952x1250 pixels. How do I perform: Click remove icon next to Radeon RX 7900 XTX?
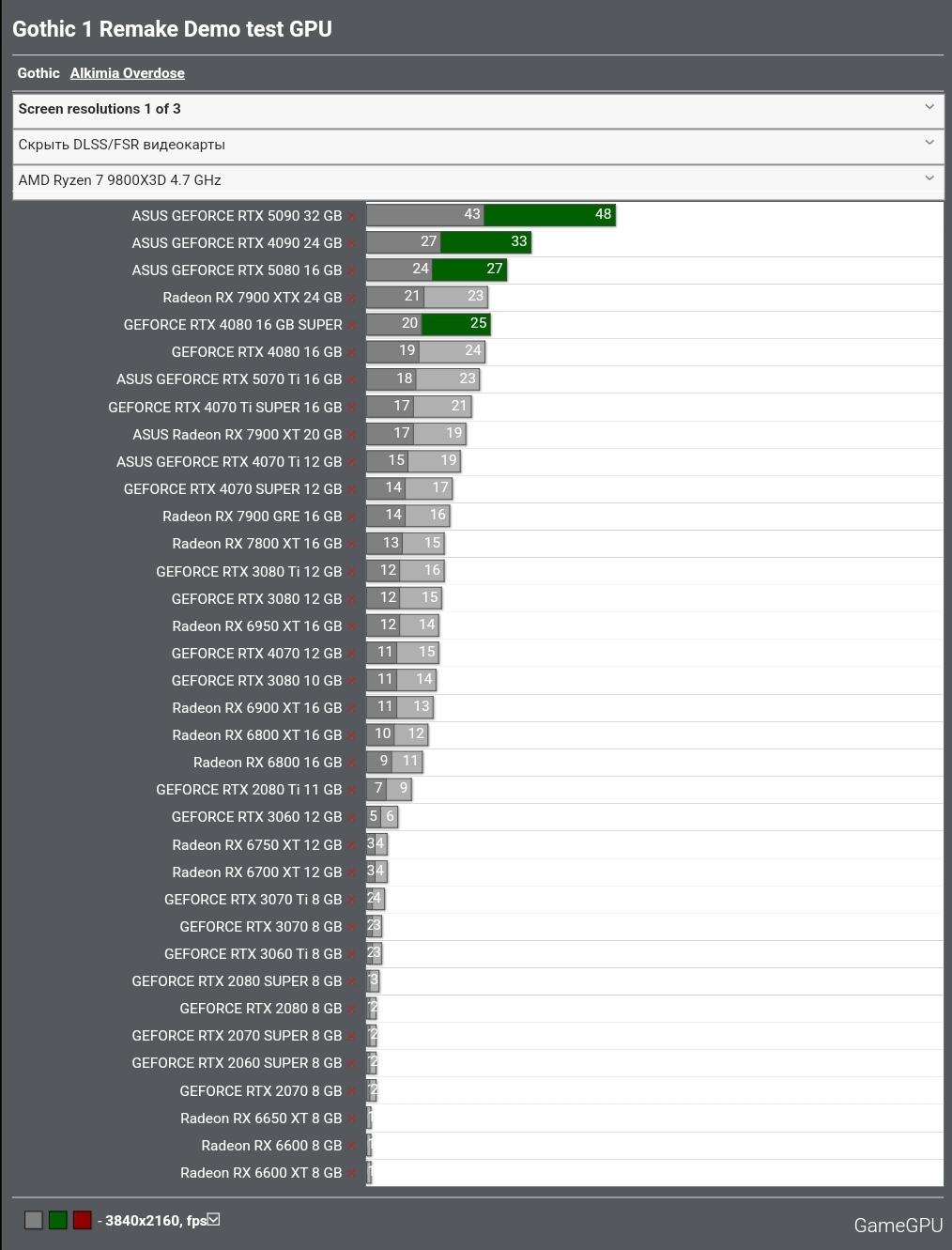coord(352,298)
